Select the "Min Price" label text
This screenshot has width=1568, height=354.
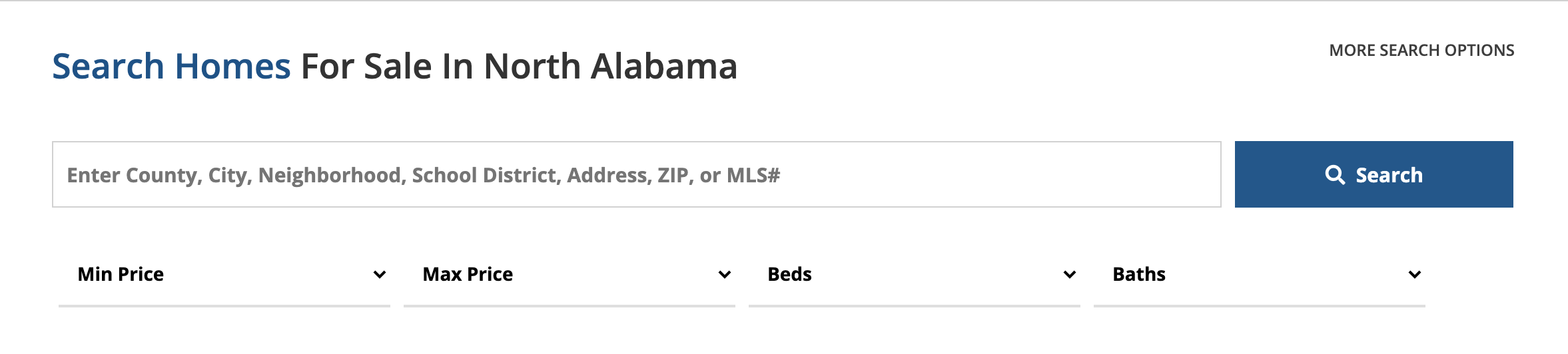click(x=121, y=275)
